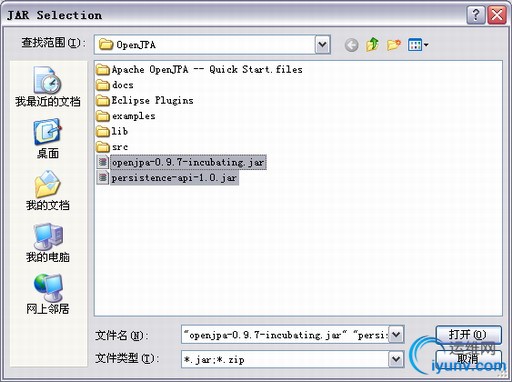Select the lib folder icon
This screenshot has height=382, width=512.
[x=103, y=131]
